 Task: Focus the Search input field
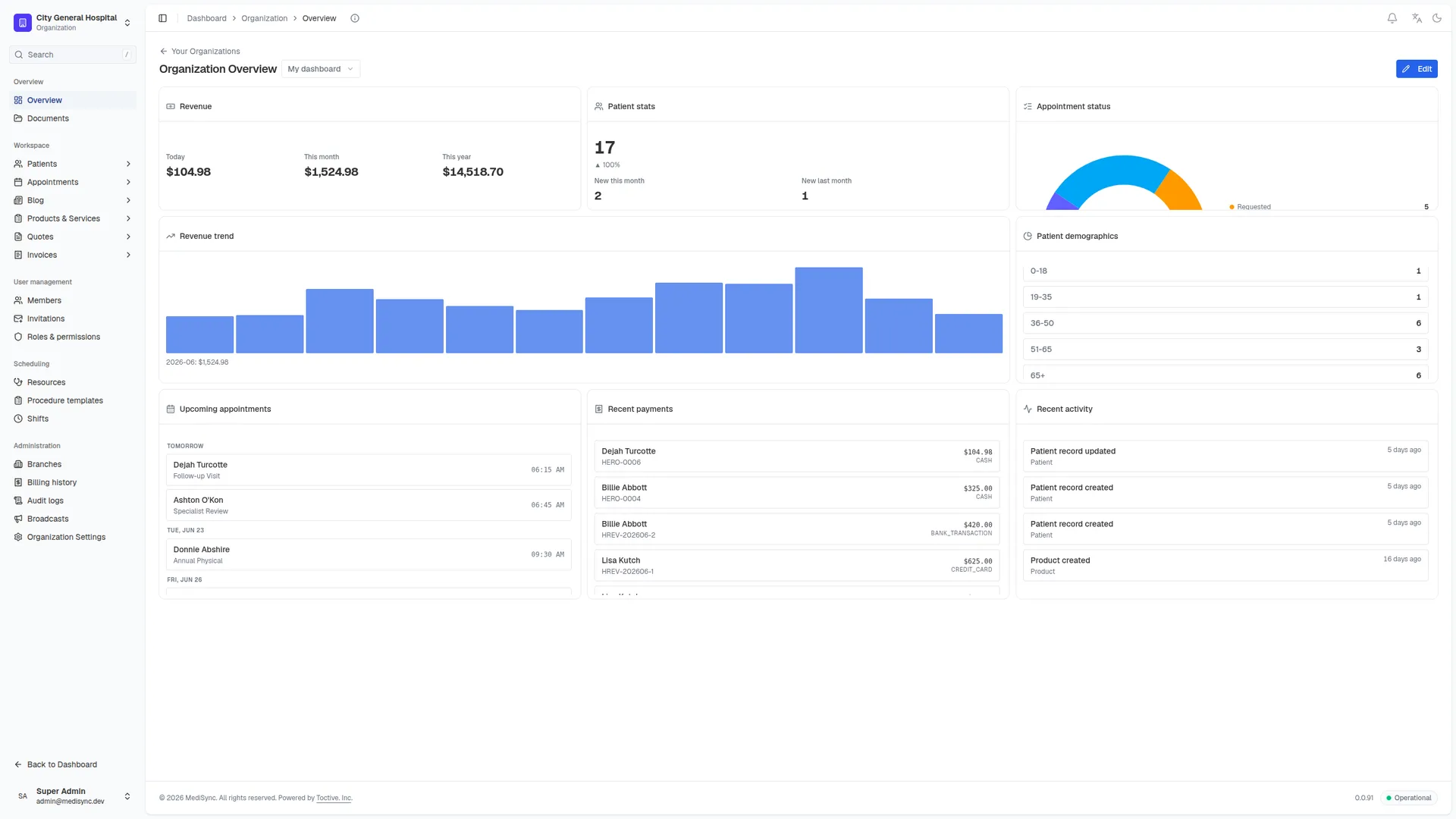tap(73, 55)
